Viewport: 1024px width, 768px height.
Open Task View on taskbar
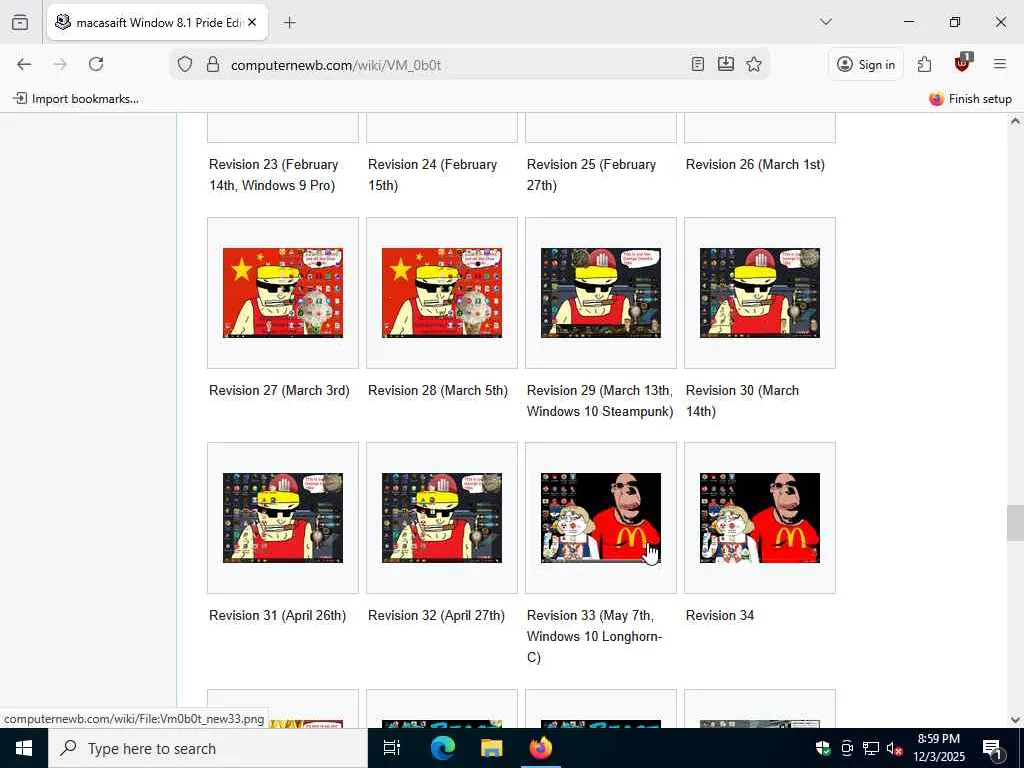pos(392,748)
